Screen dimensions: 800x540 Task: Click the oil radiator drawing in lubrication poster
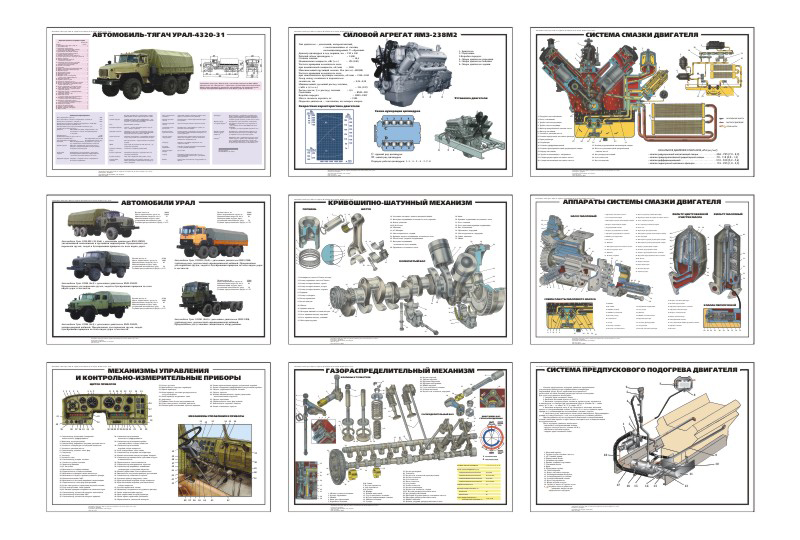click(x=679, y=118)
